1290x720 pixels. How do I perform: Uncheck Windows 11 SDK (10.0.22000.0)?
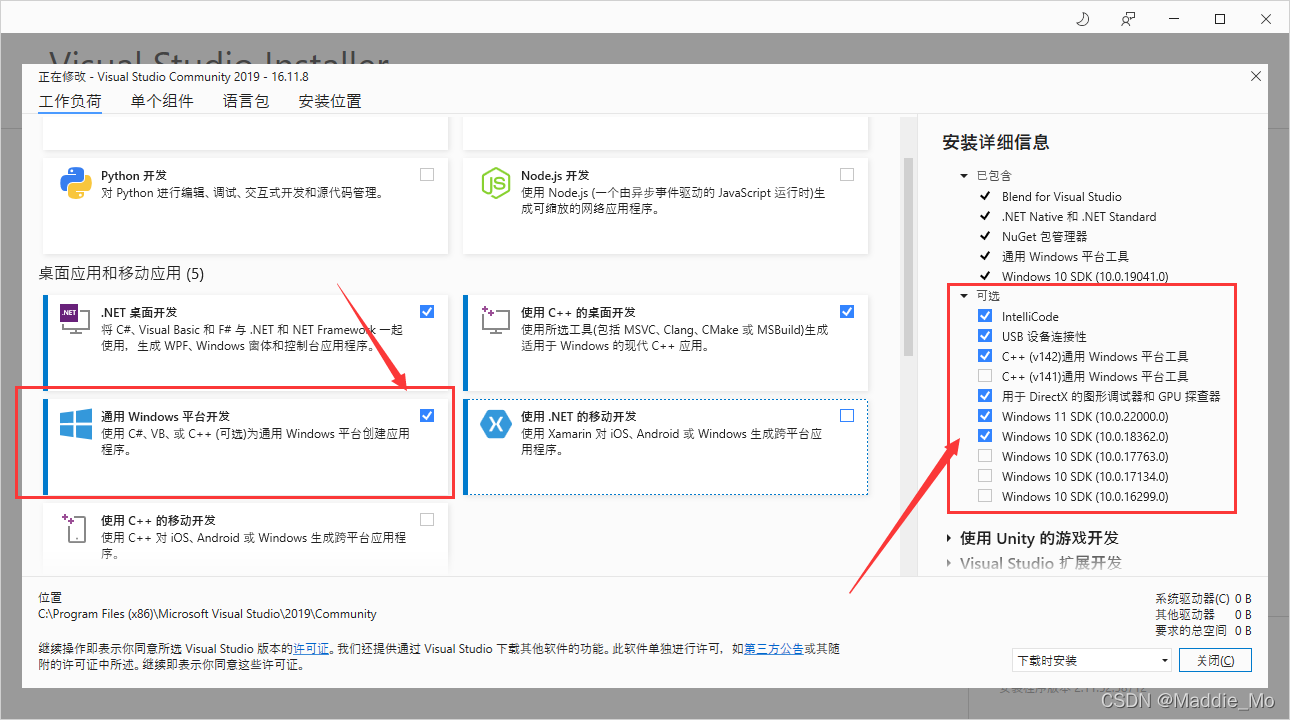click(x=985, y=416)
